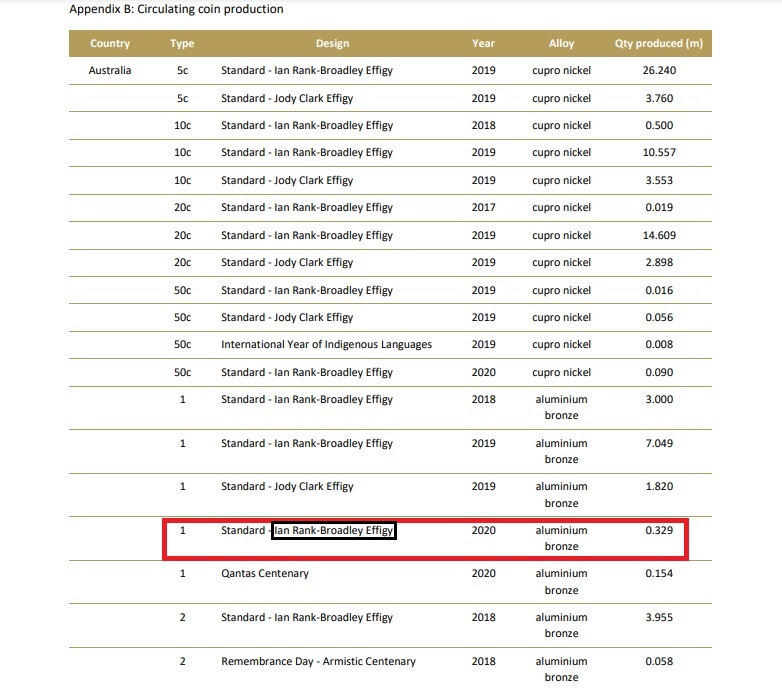Click the 26.240 quantity value
782x688 pixels.
659,70
